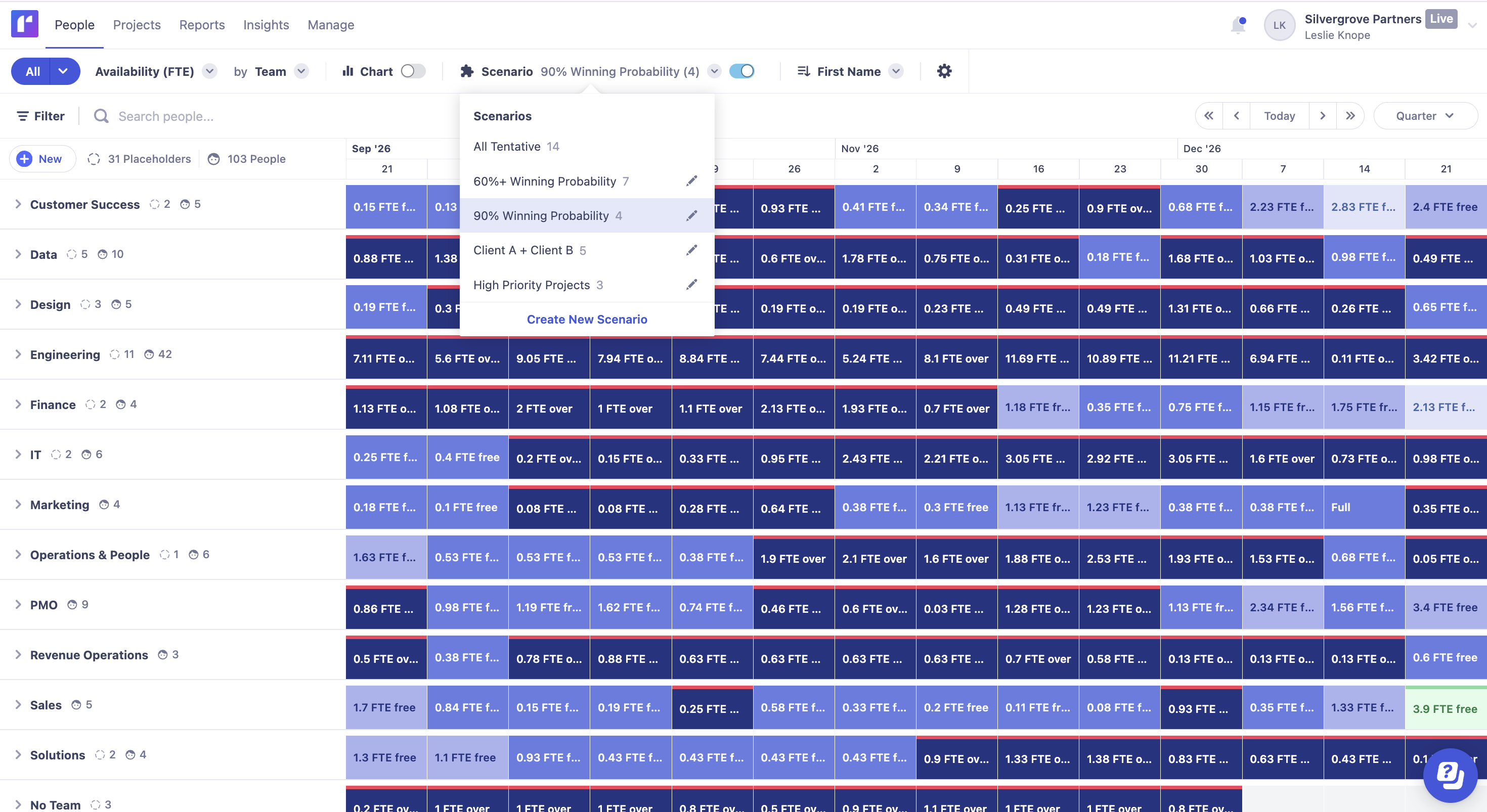The image size is (1487, 812).
Task: Expand the IT team row
Action: click(18, 455)
